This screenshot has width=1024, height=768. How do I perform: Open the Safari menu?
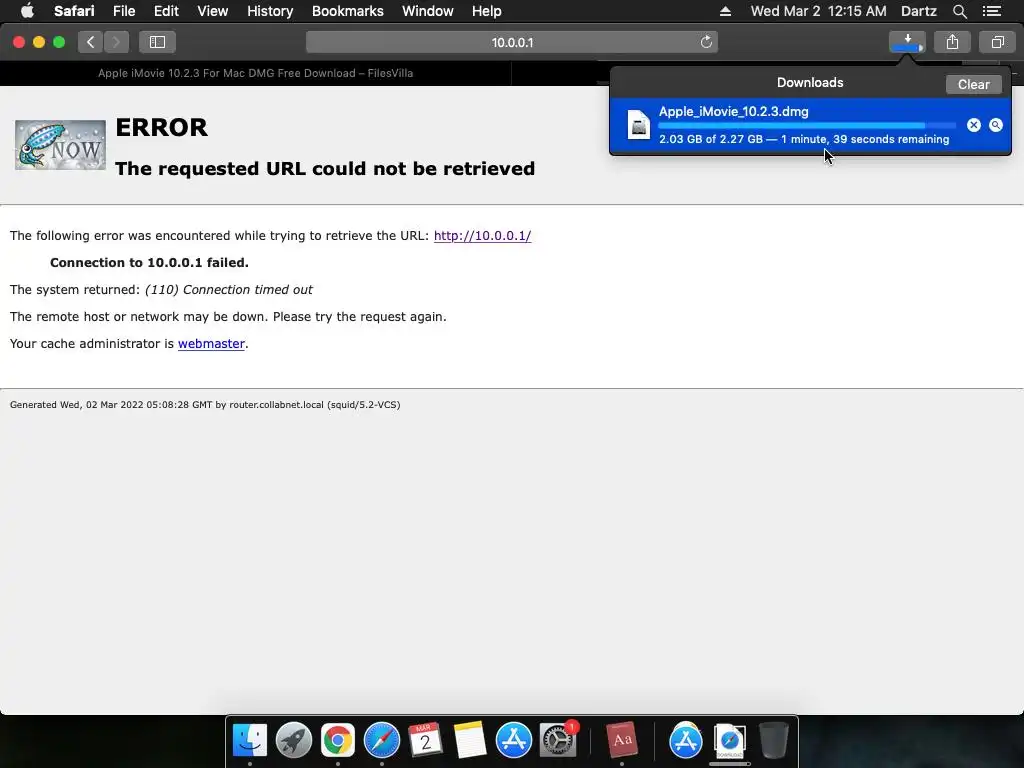74,11
